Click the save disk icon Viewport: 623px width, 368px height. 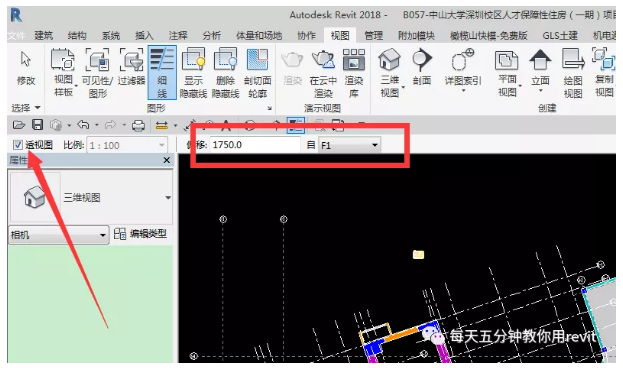tap(37, 125)
